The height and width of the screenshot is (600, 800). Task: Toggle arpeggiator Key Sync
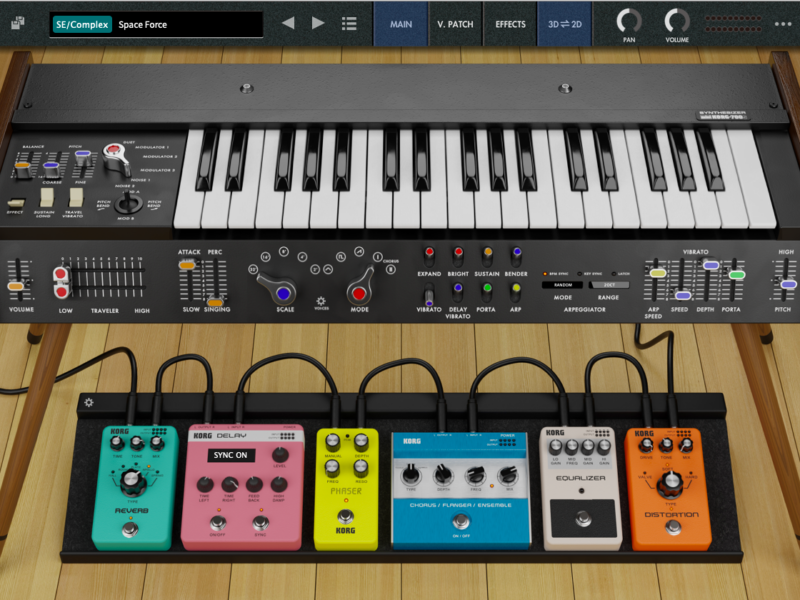click(x=590, y=273)
